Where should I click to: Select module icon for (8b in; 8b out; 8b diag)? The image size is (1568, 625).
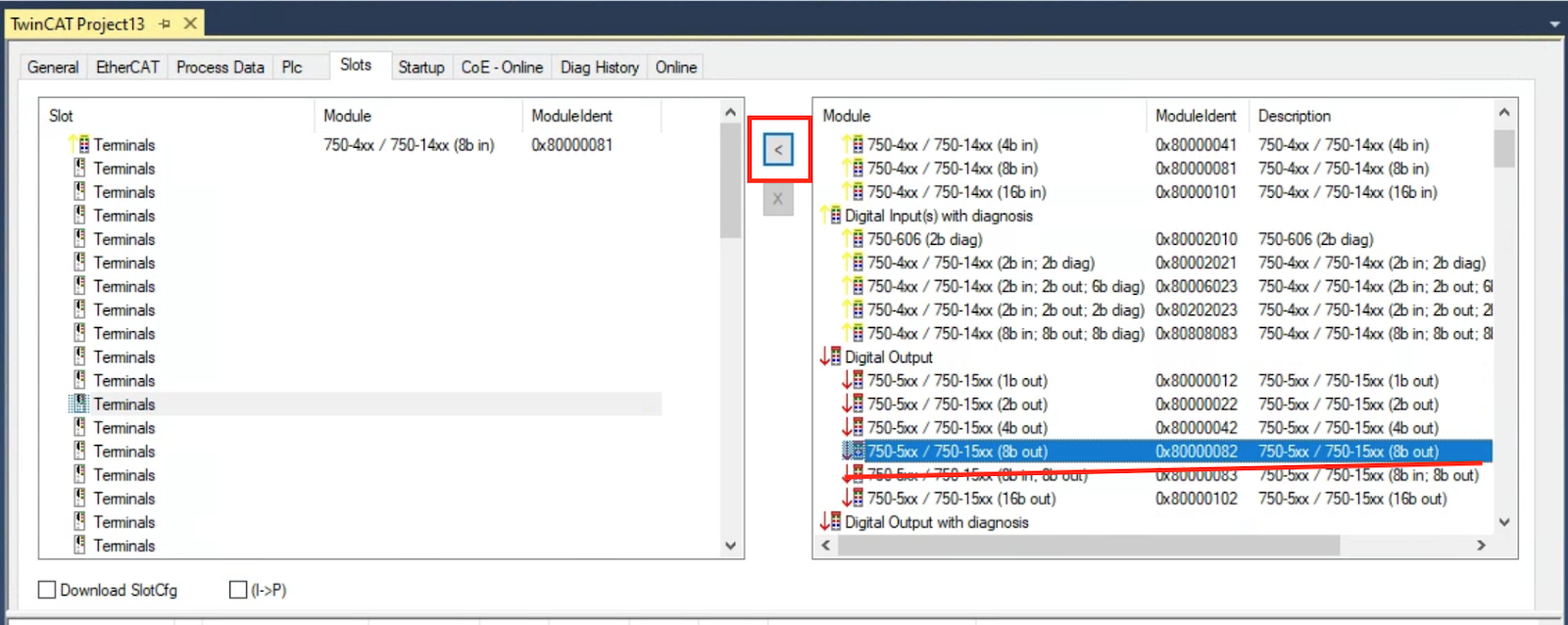click(854, 333)
